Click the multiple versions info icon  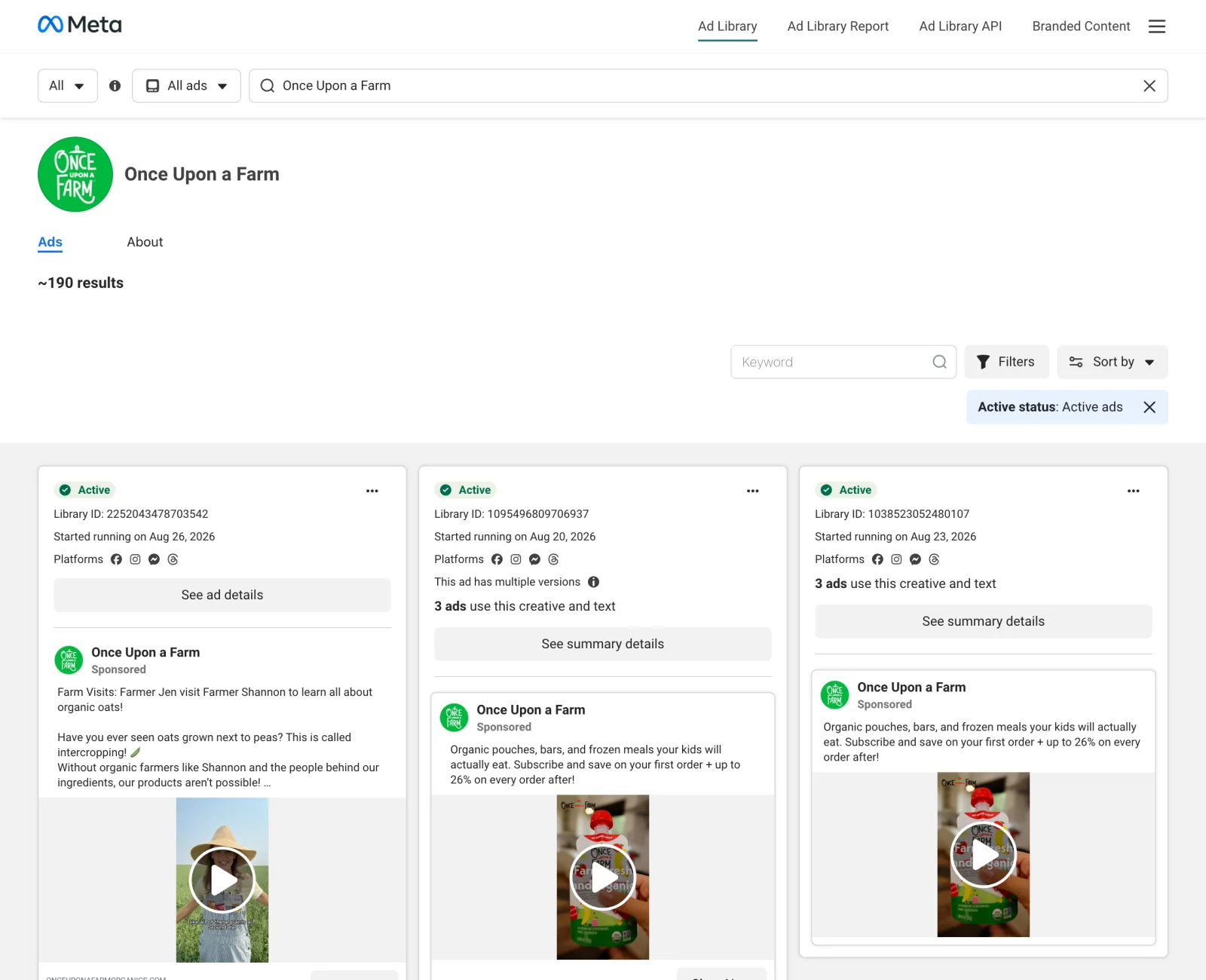(x=594, y=582)
